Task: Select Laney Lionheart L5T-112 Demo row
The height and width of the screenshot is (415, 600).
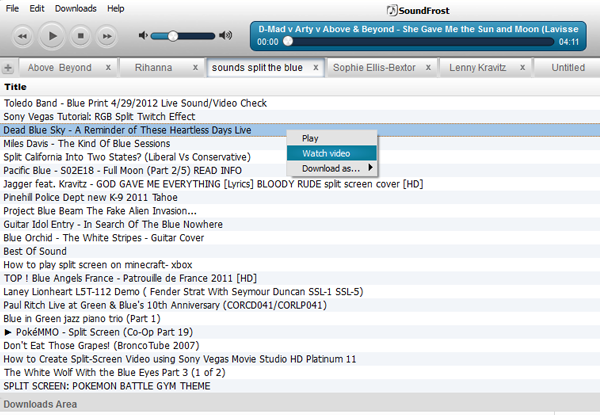Action: (300, 291)
